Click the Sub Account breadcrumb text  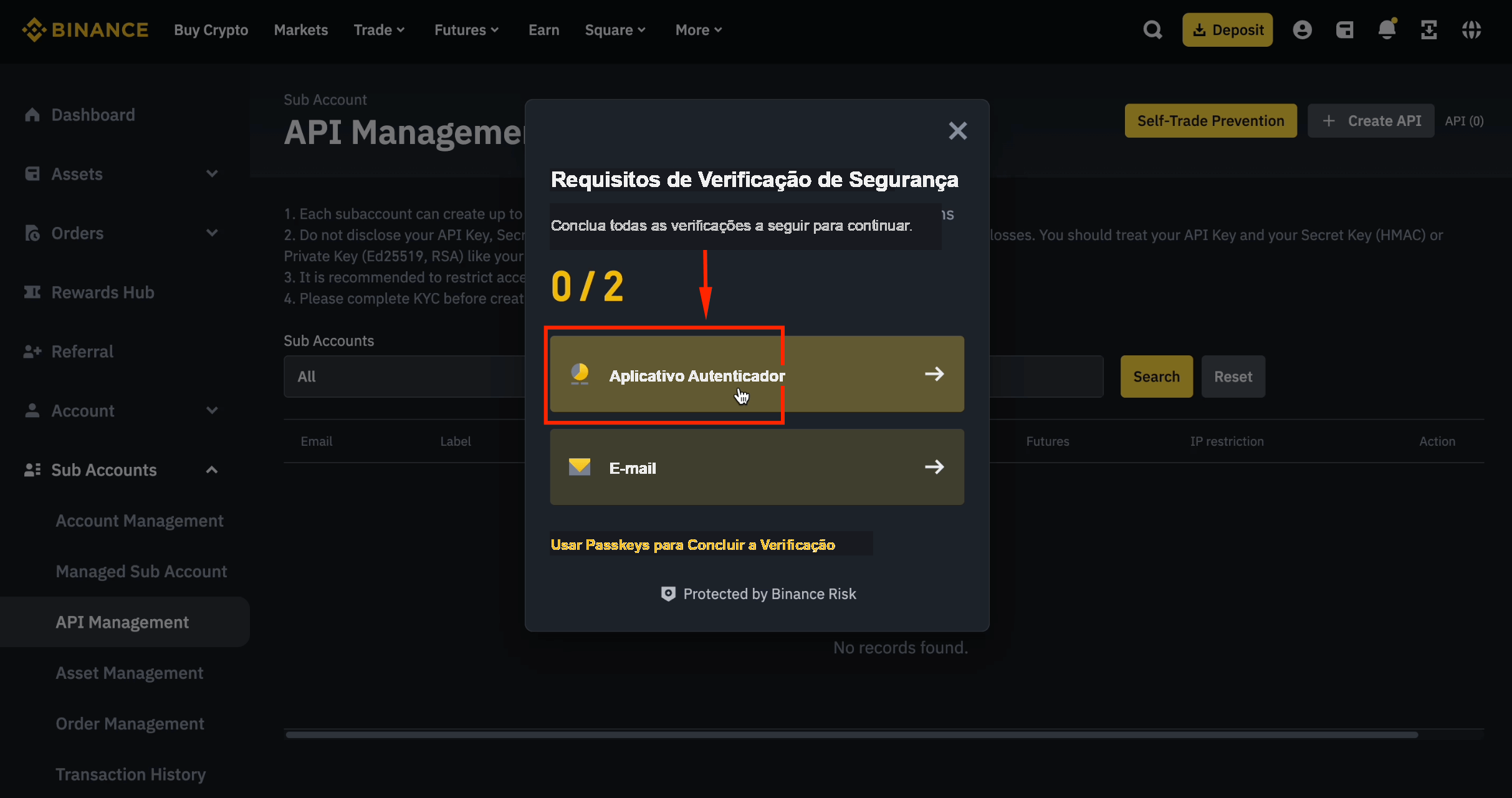[325, 100]
